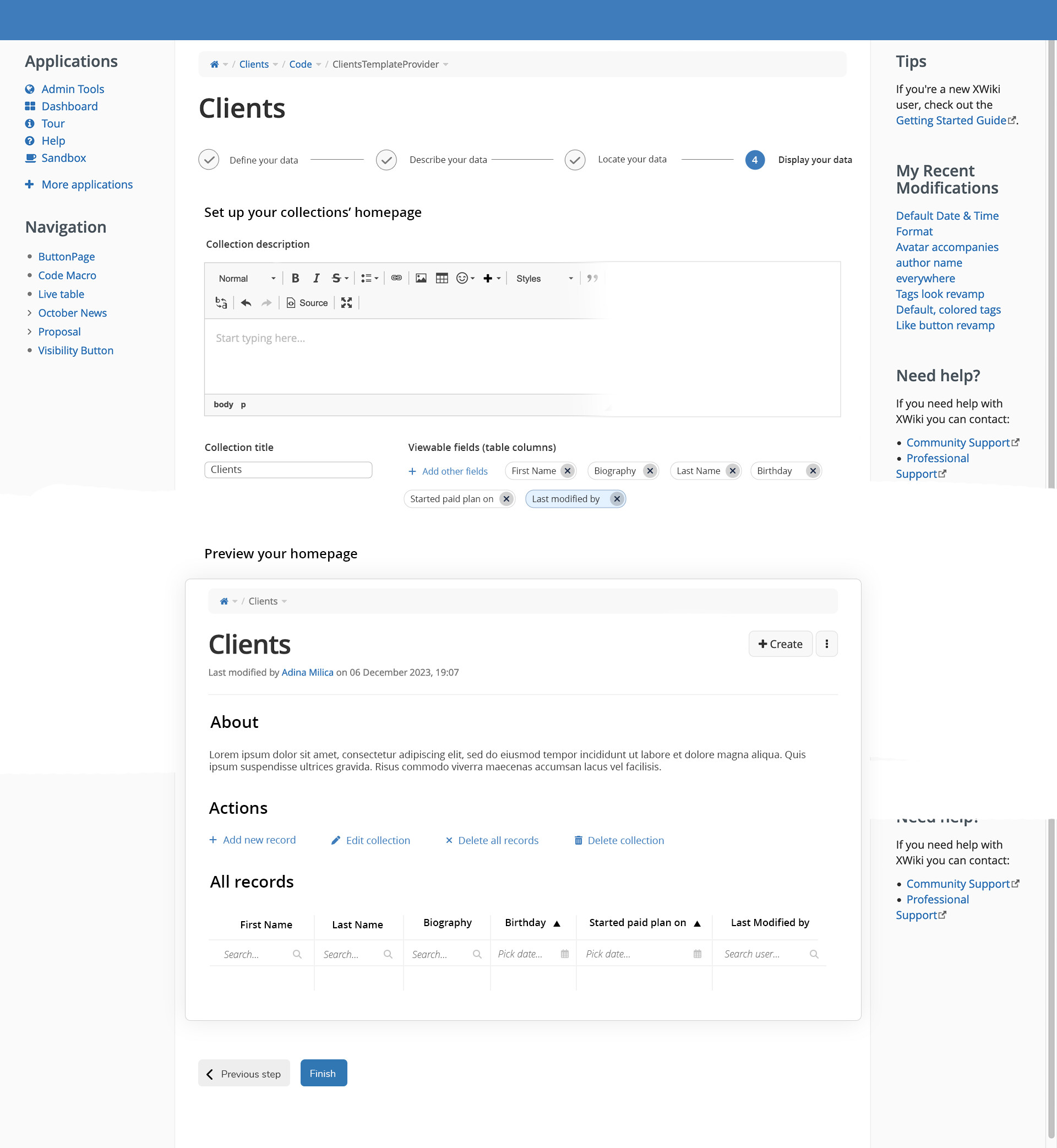Viewport: 1057px width, 1148px height.
Task: Click the insert link icon
Action: 396,278
